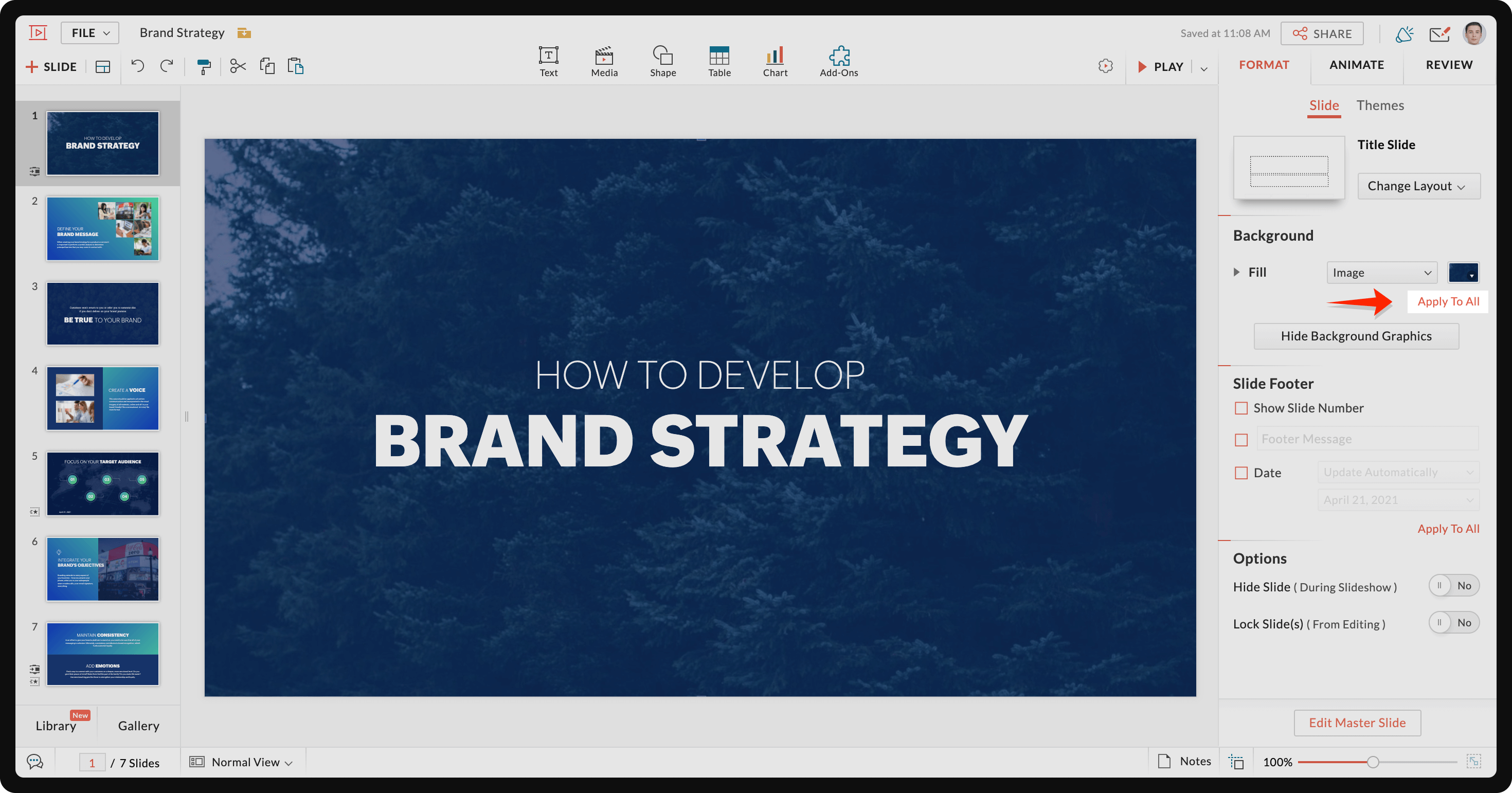Toggle Hide Slide during slideshow switch

[x=1453, y=586]
